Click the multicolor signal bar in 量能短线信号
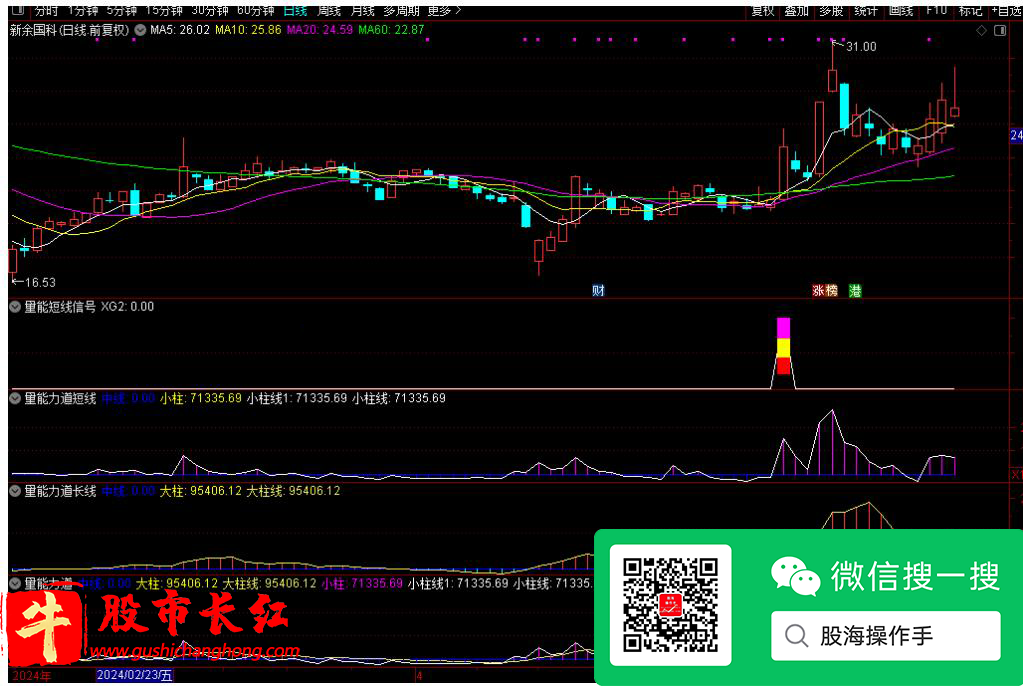The height and width of the screenshot is (686, 1023). 783,346
